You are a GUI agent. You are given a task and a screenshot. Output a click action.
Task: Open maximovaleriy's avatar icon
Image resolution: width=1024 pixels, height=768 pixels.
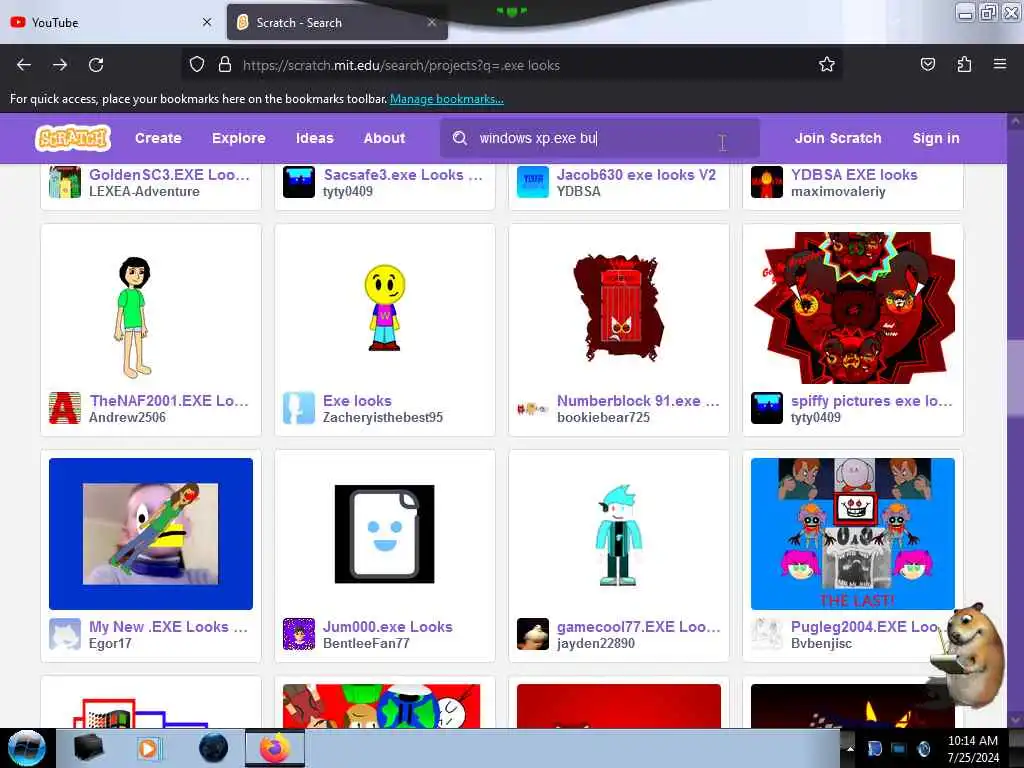(x=767, y=182)
